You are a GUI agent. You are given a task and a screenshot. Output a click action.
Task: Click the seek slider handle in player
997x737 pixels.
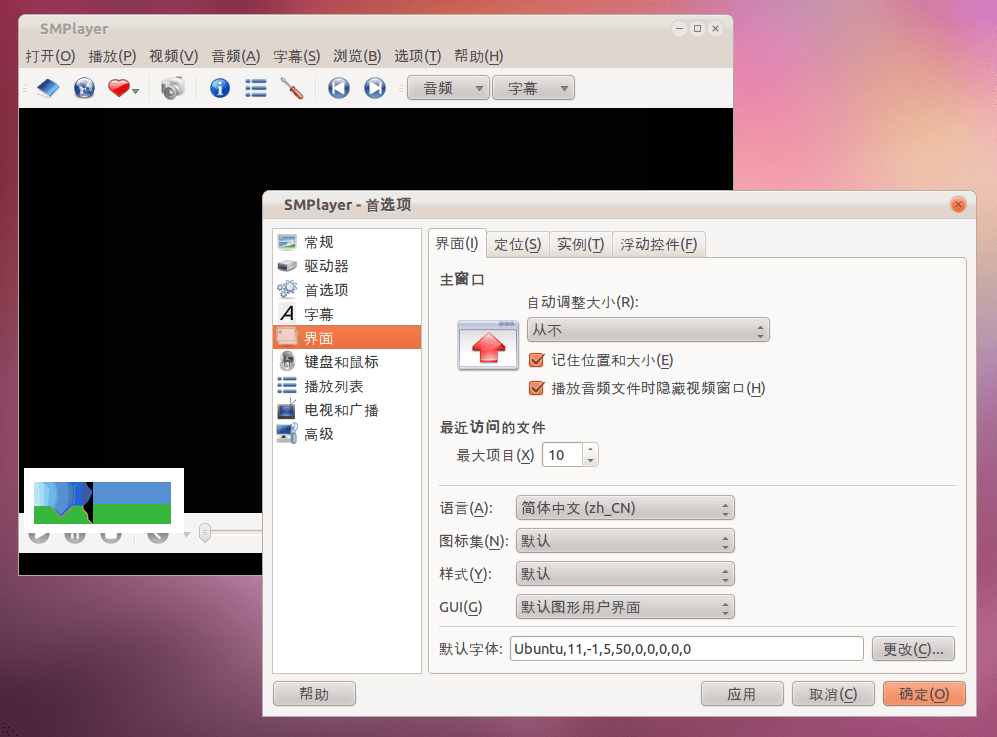205,532
